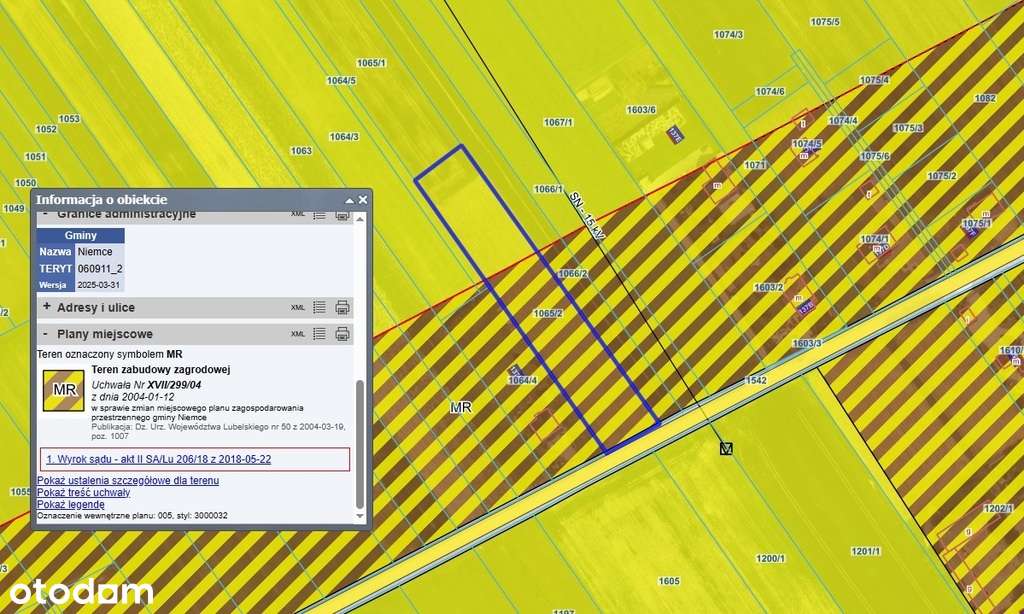Click the info panel scrollbar down arrow
The width and height of the screenshot is (1024, 614).
(360, 516)
